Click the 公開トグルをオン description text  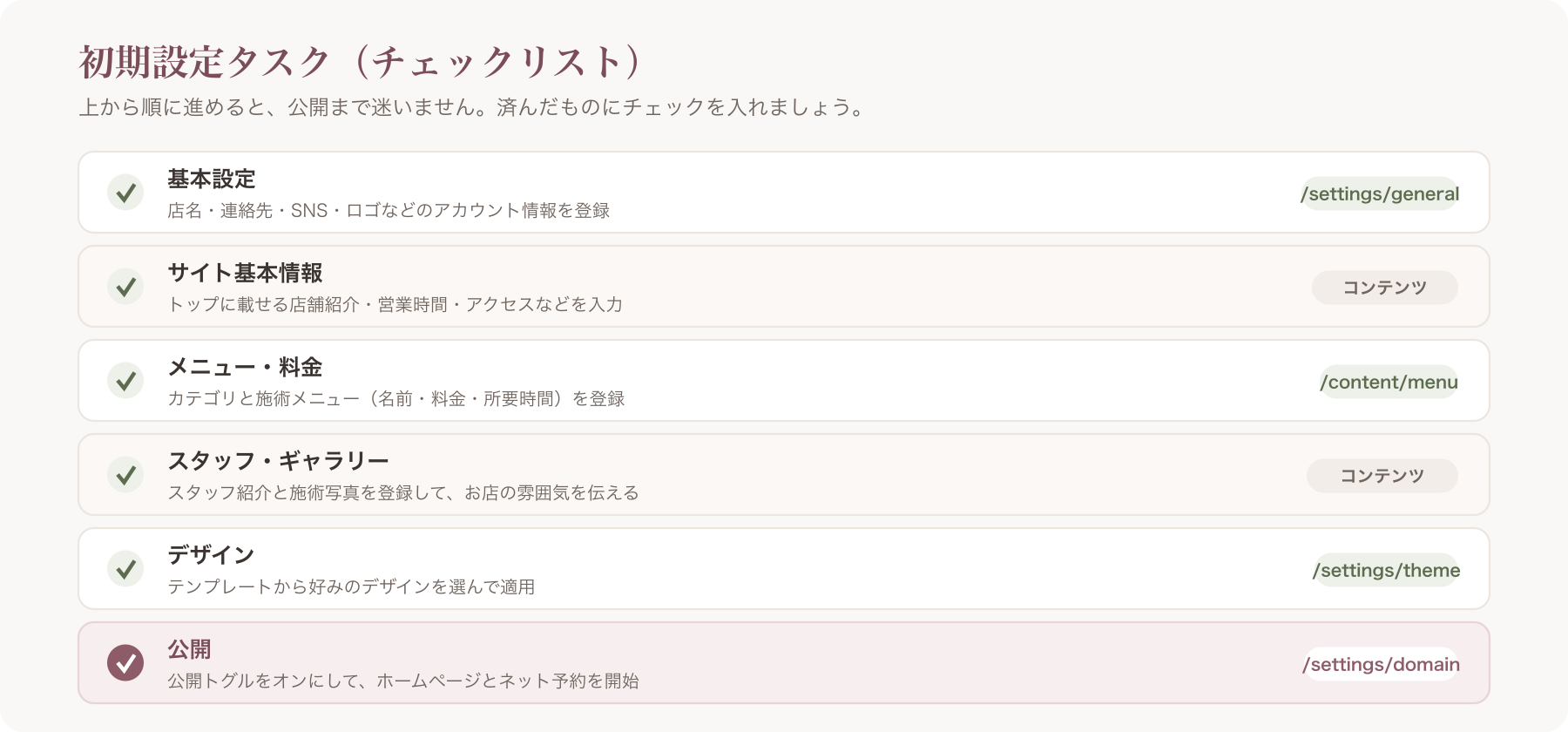(x=403, y=681)
